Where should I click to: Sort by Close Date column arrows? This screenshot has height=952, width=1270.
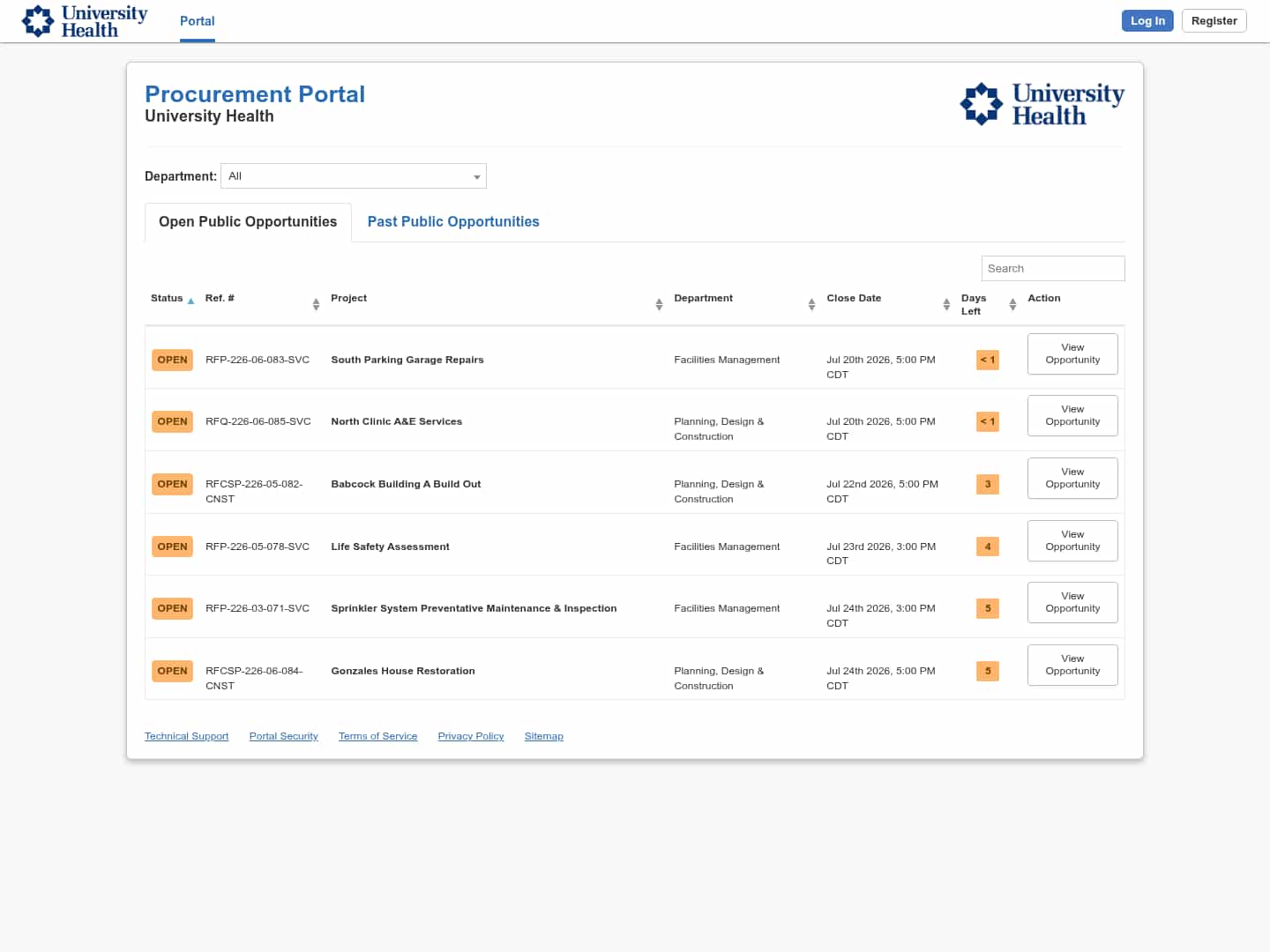(946, 304)
